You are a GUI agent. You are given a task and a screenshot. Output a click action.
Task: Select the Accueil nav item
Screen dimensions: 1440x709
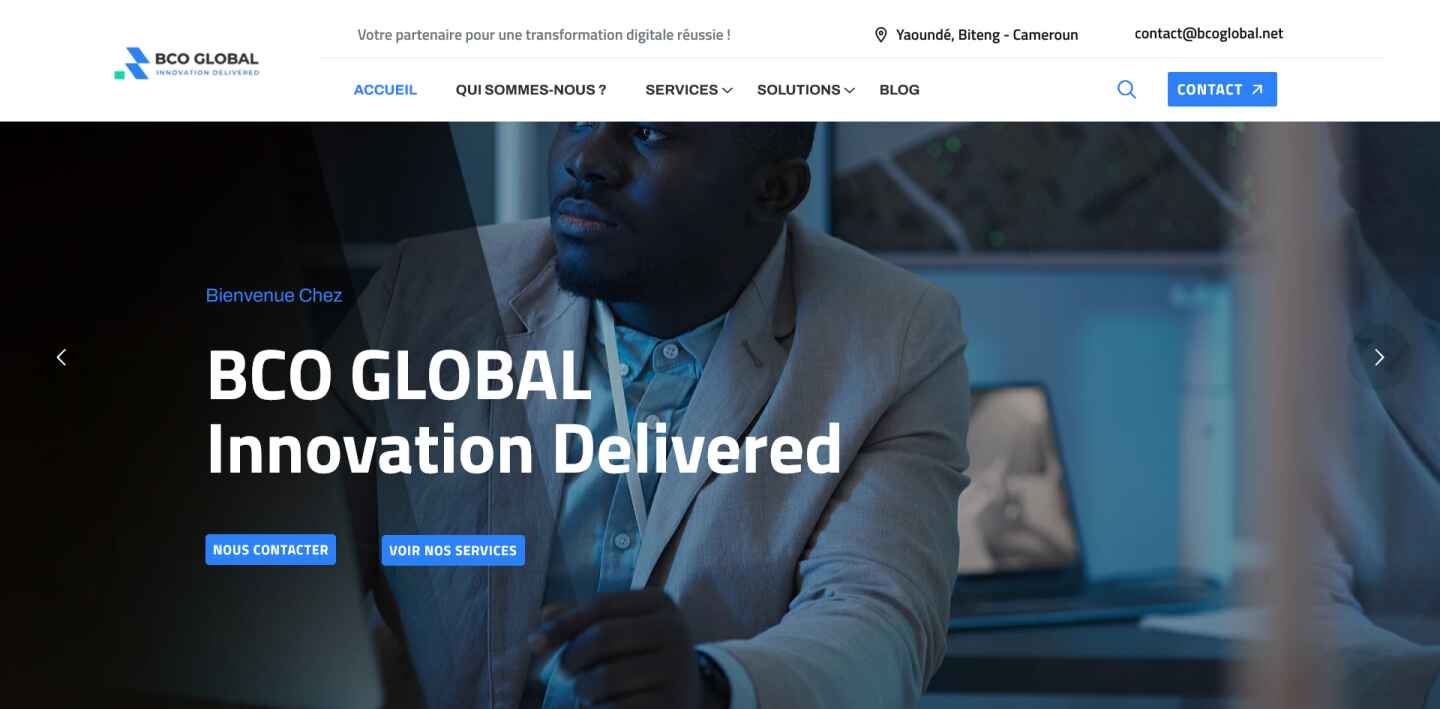[385, 90]
